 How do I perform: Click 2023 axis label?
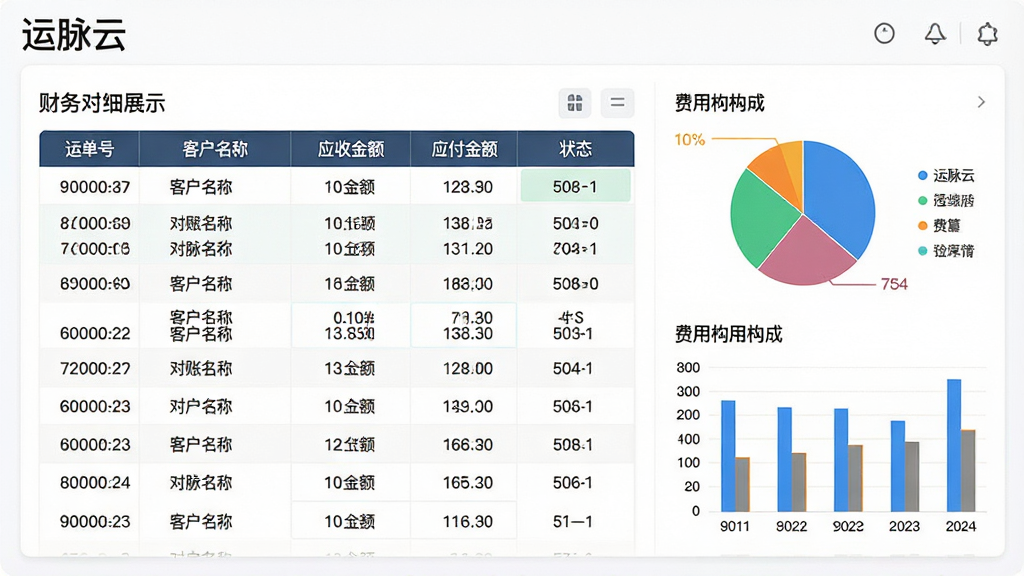pyautogui.click(x=904, y=526)
